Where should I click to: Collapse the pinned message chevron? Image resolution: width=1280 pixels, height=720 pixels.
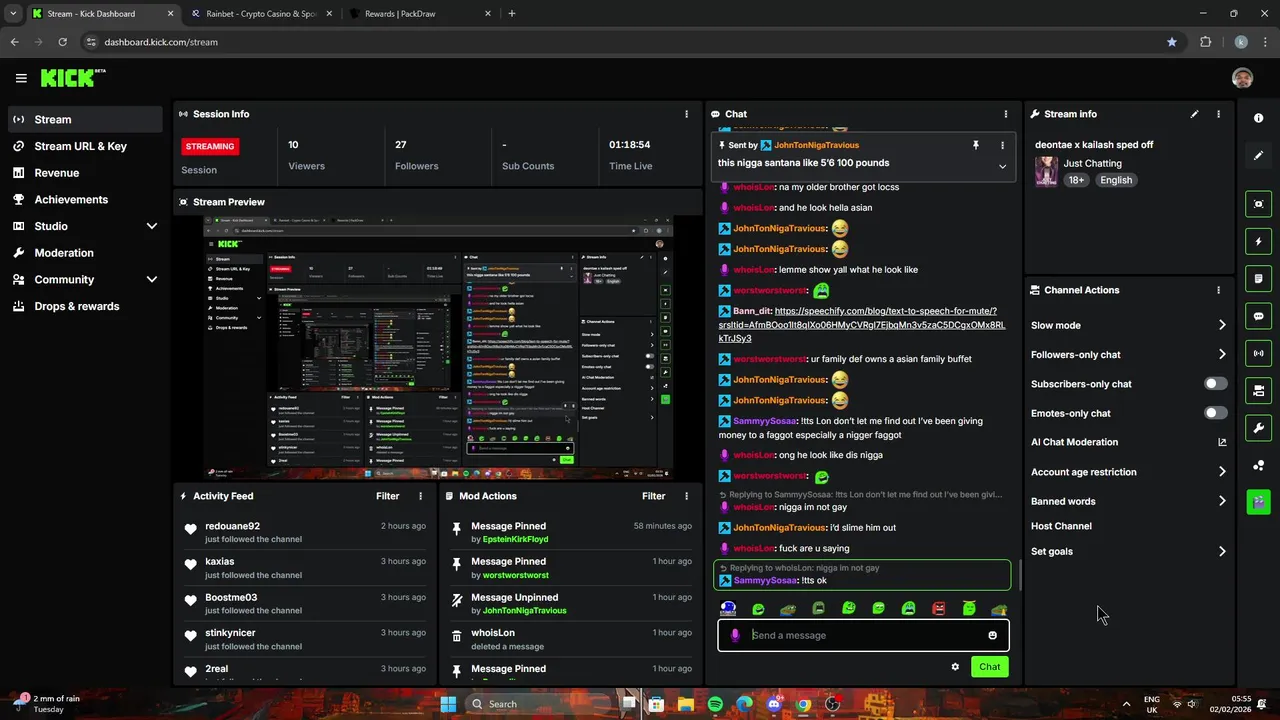point(1002,167)
